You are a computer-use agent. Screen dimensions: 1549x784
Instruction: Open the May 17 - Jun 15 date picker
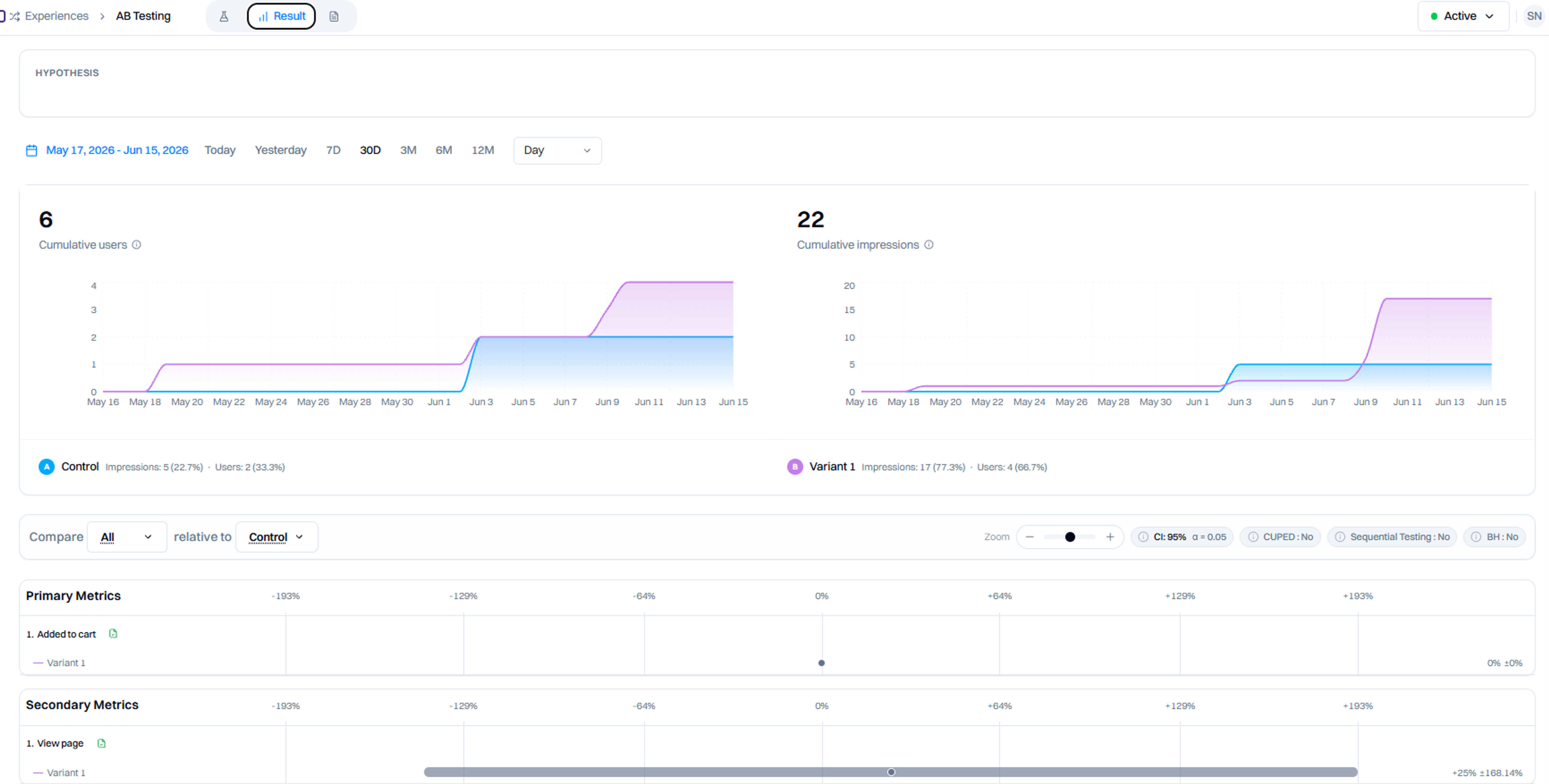tap(117, 150)
